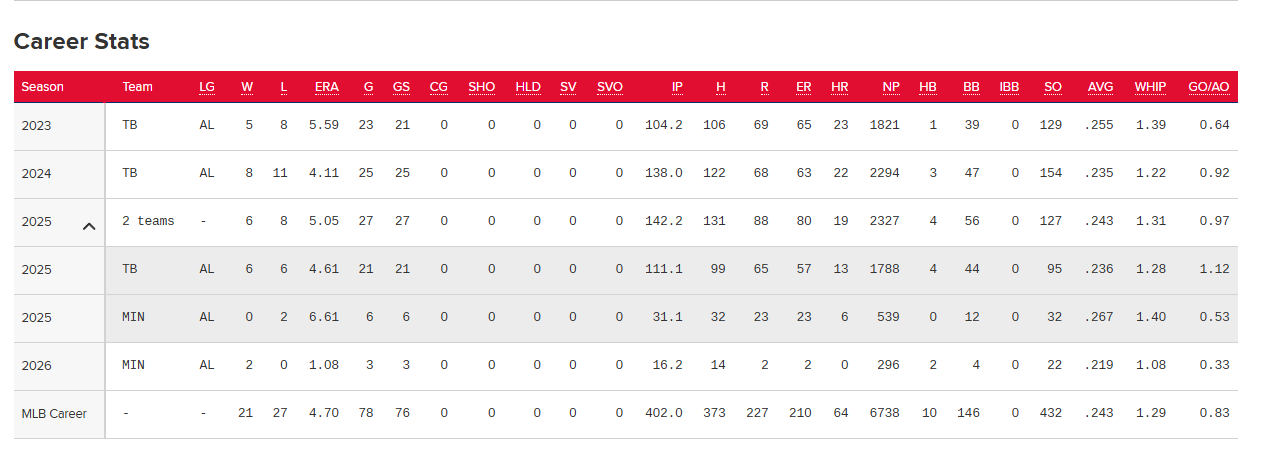Collapse the 2025 season row chevron
The image size is (1261, 454).
pos(89,226)
